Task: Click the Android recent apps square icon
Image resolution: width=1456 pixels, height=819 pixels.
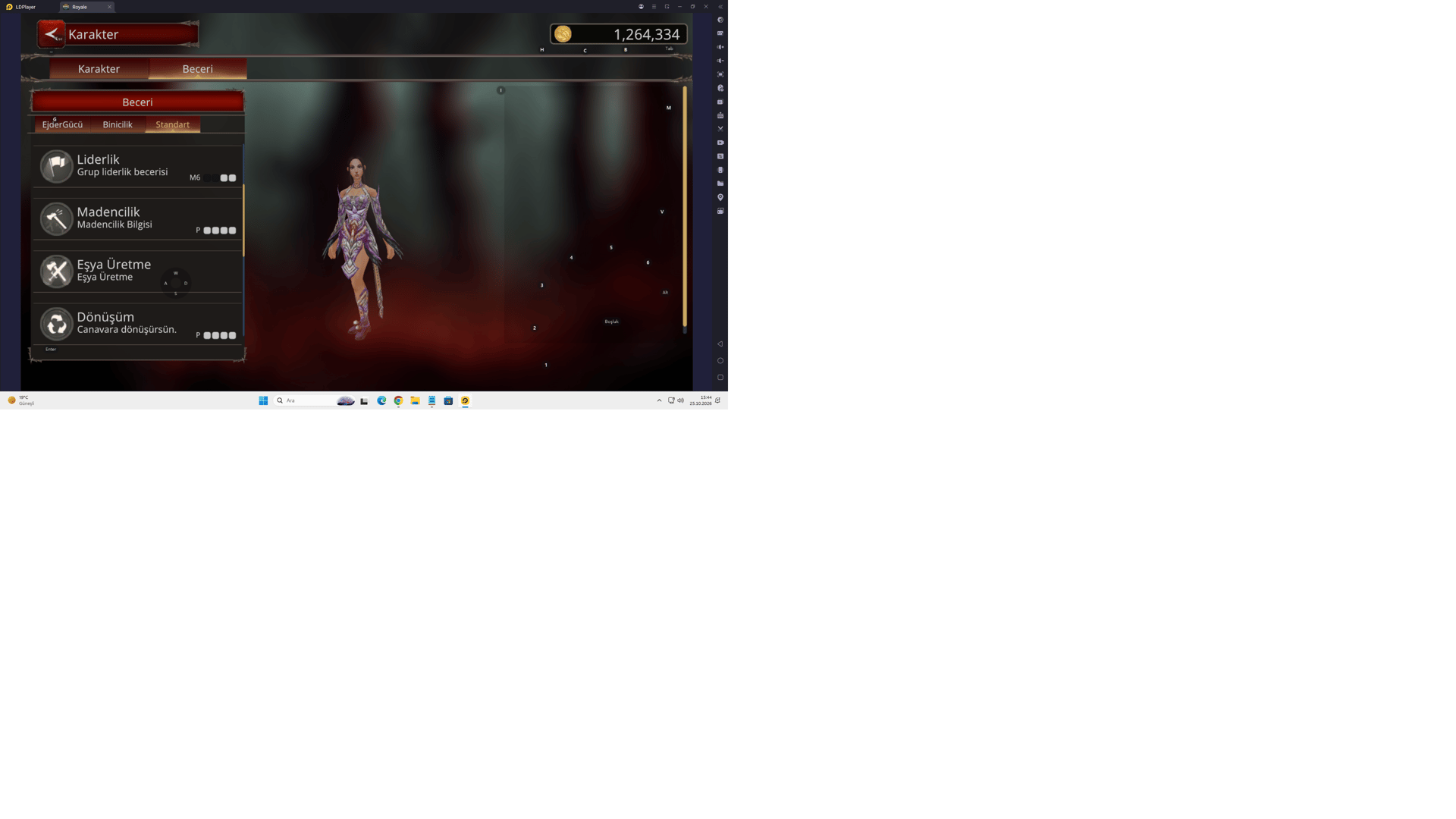Action: point(720,378)
